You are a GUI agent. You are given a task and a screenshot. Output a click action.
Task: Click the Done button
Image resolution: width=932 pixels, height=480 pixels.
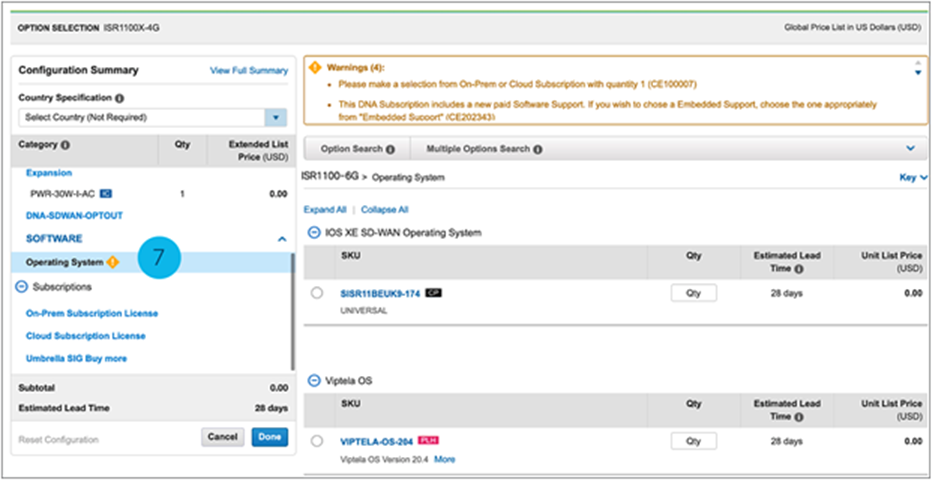click(270, 437)
